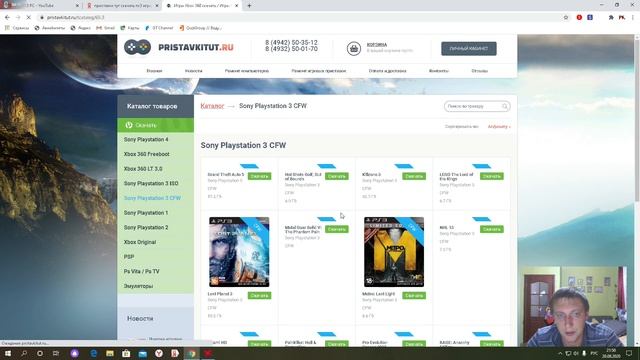
Task: Click Скачать for Metal Gear Solid V
Action: [x=337, y=229]
